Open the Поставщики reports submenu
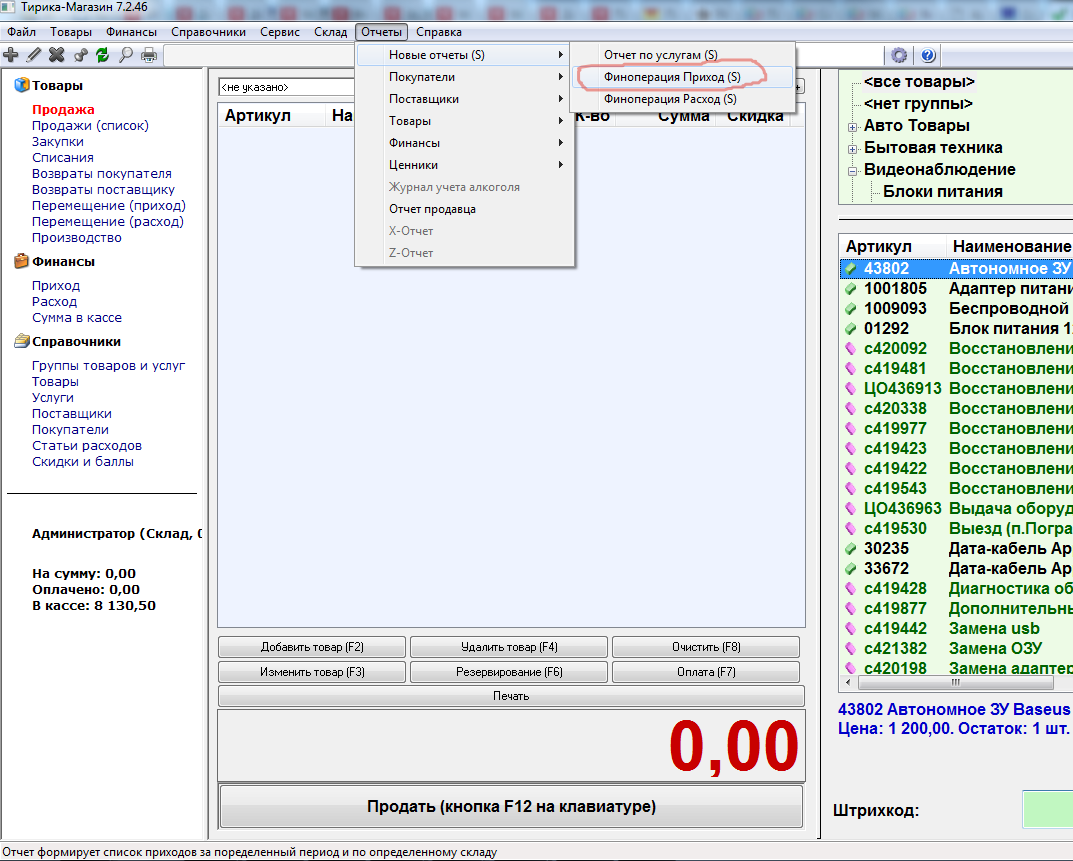The image size is (1073, 861). [x=465, y=99]
